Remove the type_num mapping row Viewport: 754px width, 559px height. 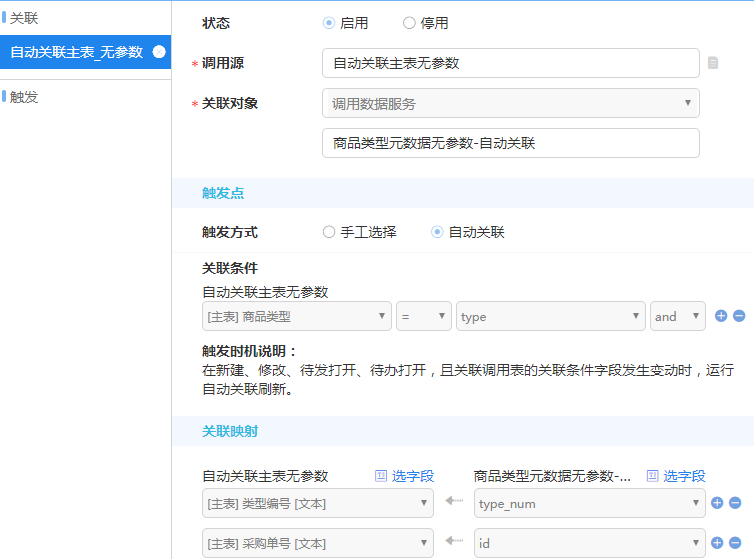(735, 503)
